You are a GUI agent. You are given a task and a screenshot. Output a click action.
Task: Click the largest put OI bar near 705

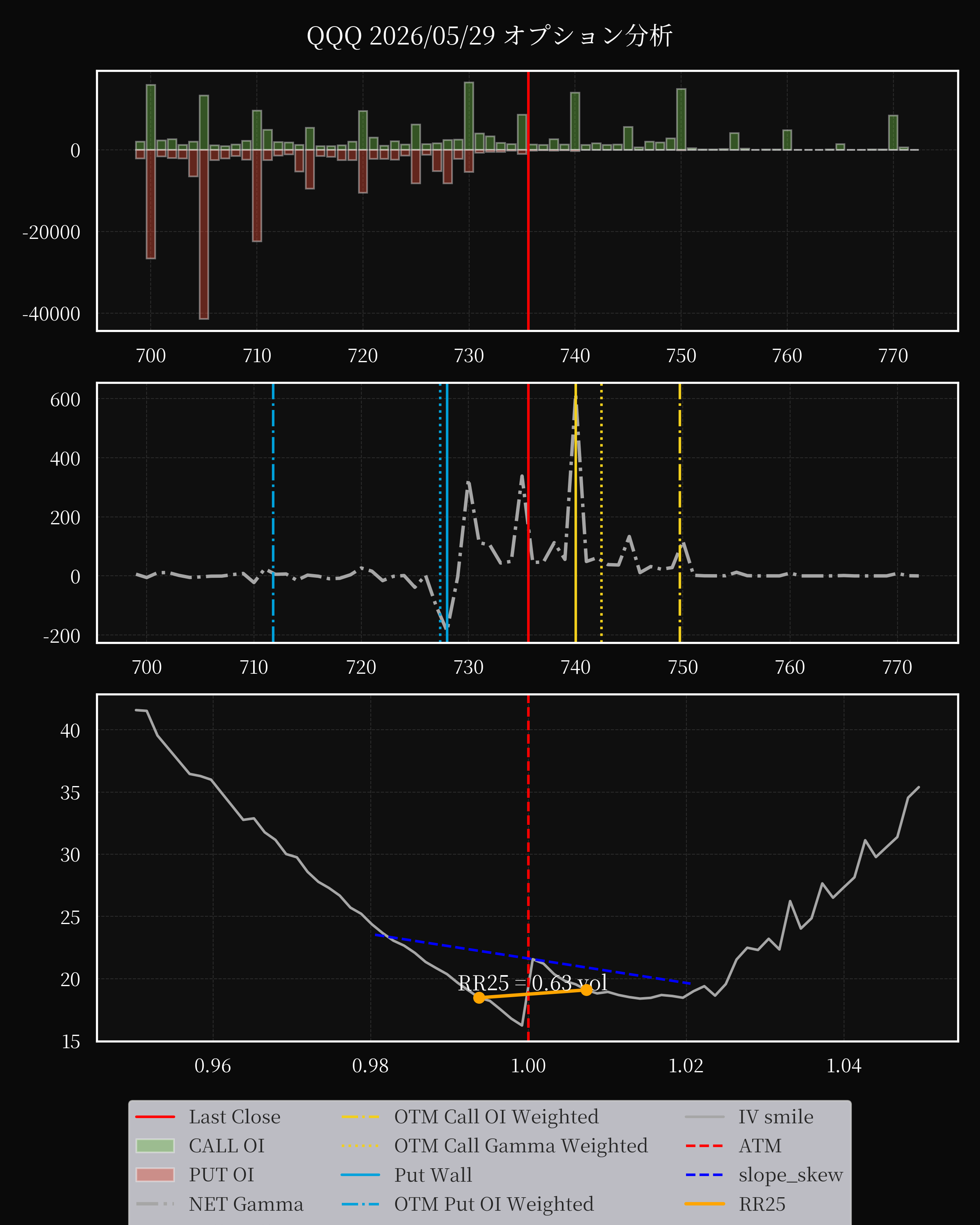point(204,234)
